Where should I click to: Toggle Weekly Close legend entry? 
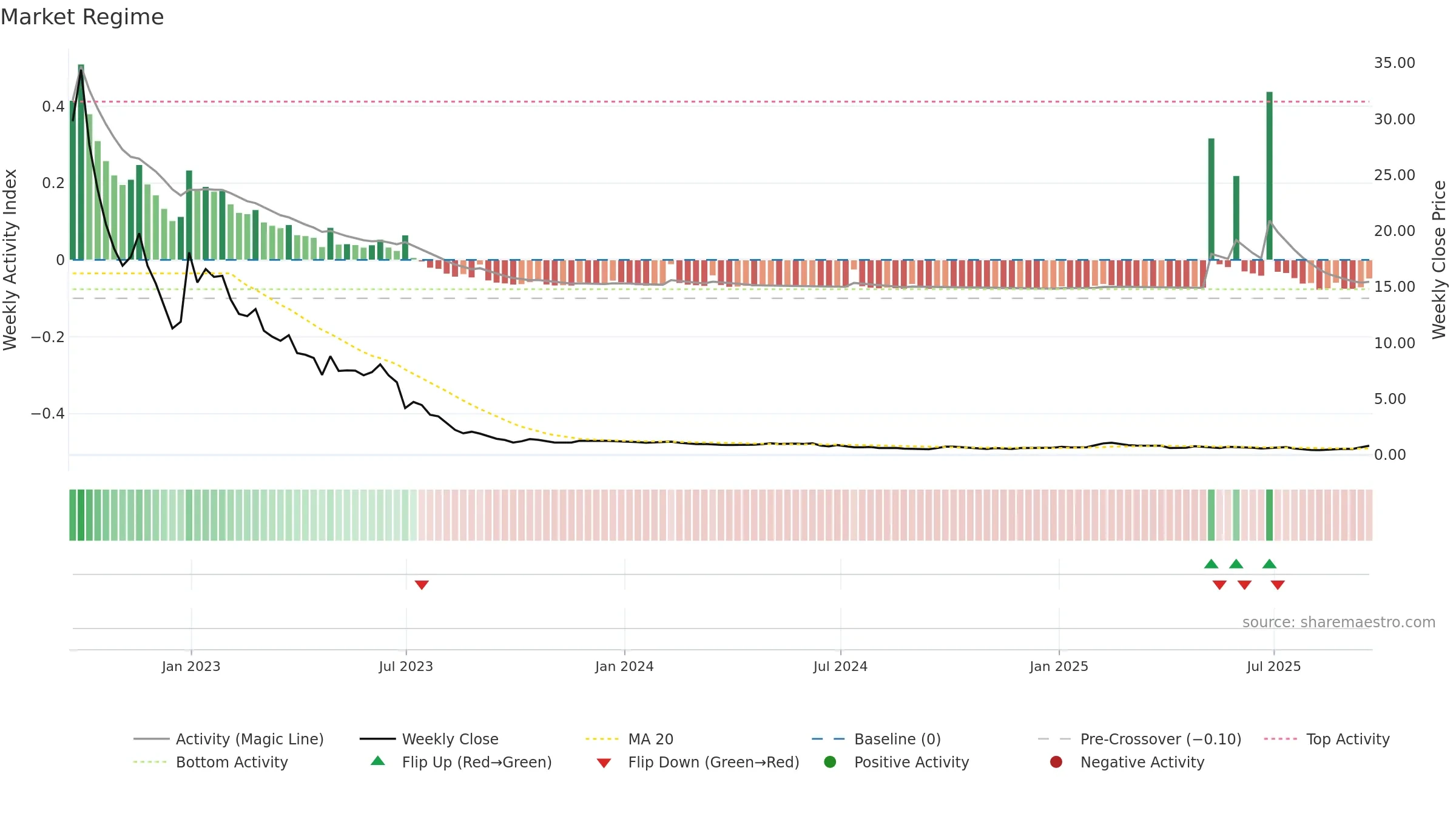429,739
